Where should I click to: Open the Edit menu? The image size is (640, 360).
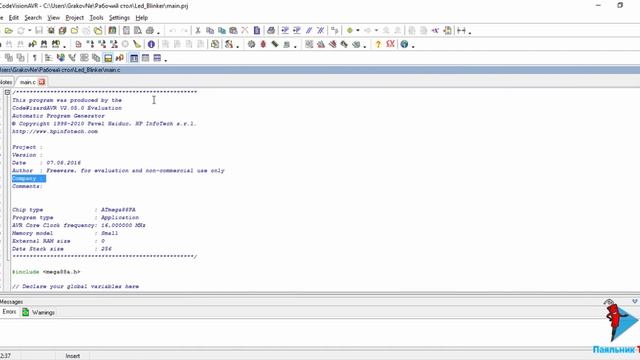pos(14,18)
